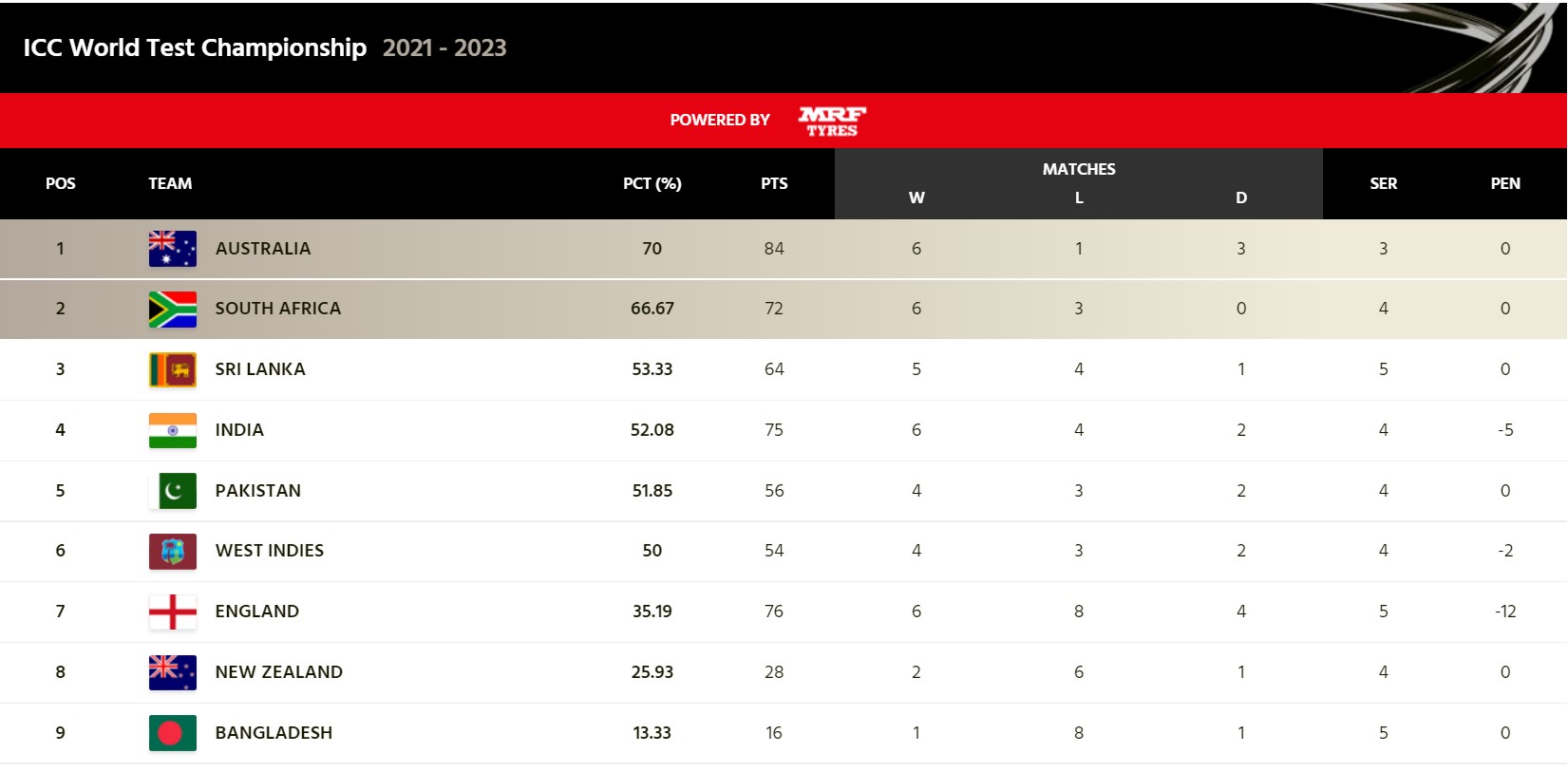Select the NEW ZEALAND team name
The width and height of the screenshot is (1568, 772).
coord(278,672)
